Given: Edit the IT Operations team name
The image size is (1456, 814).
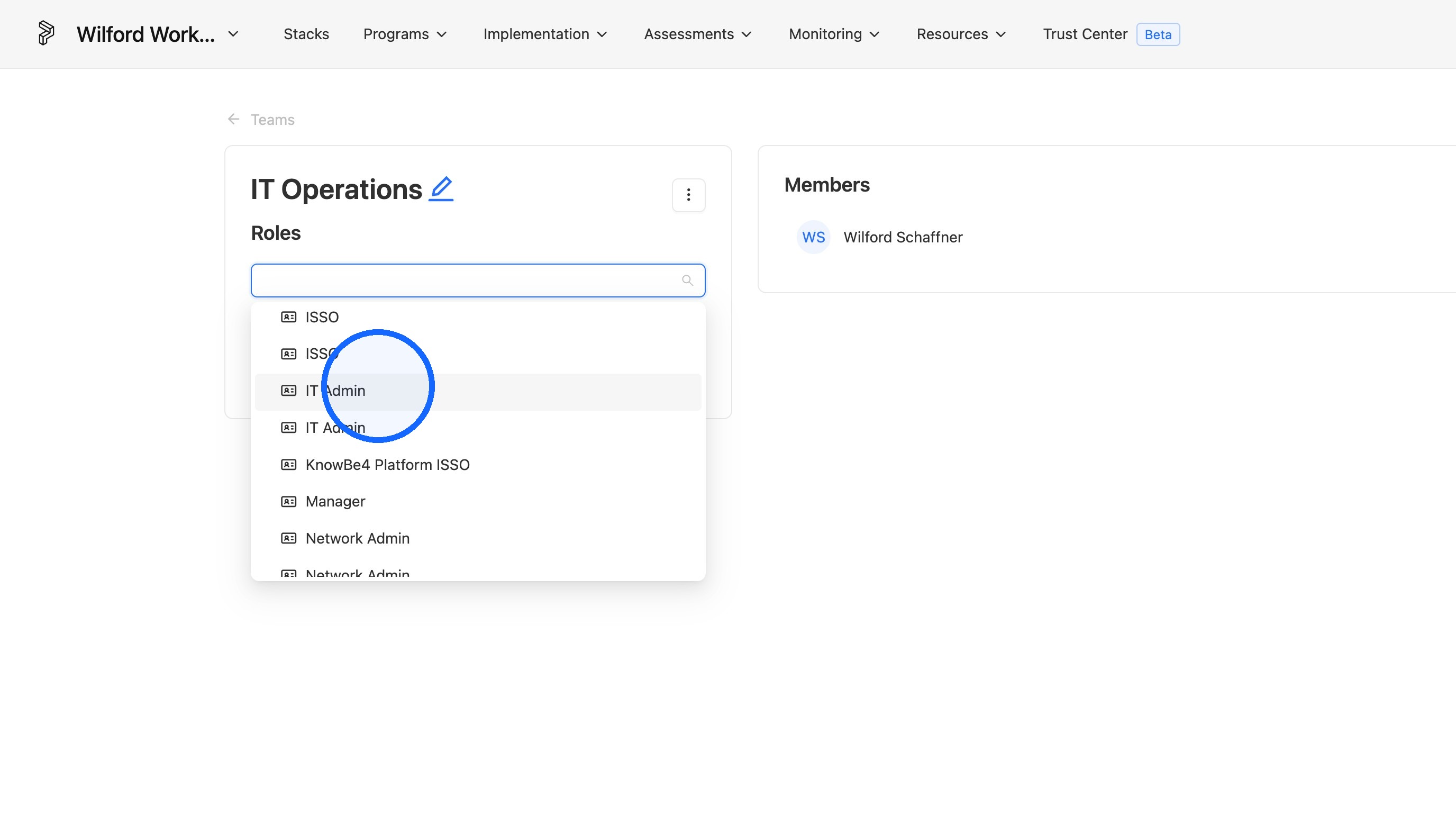Looking at the screenshot, I should 441,189.
